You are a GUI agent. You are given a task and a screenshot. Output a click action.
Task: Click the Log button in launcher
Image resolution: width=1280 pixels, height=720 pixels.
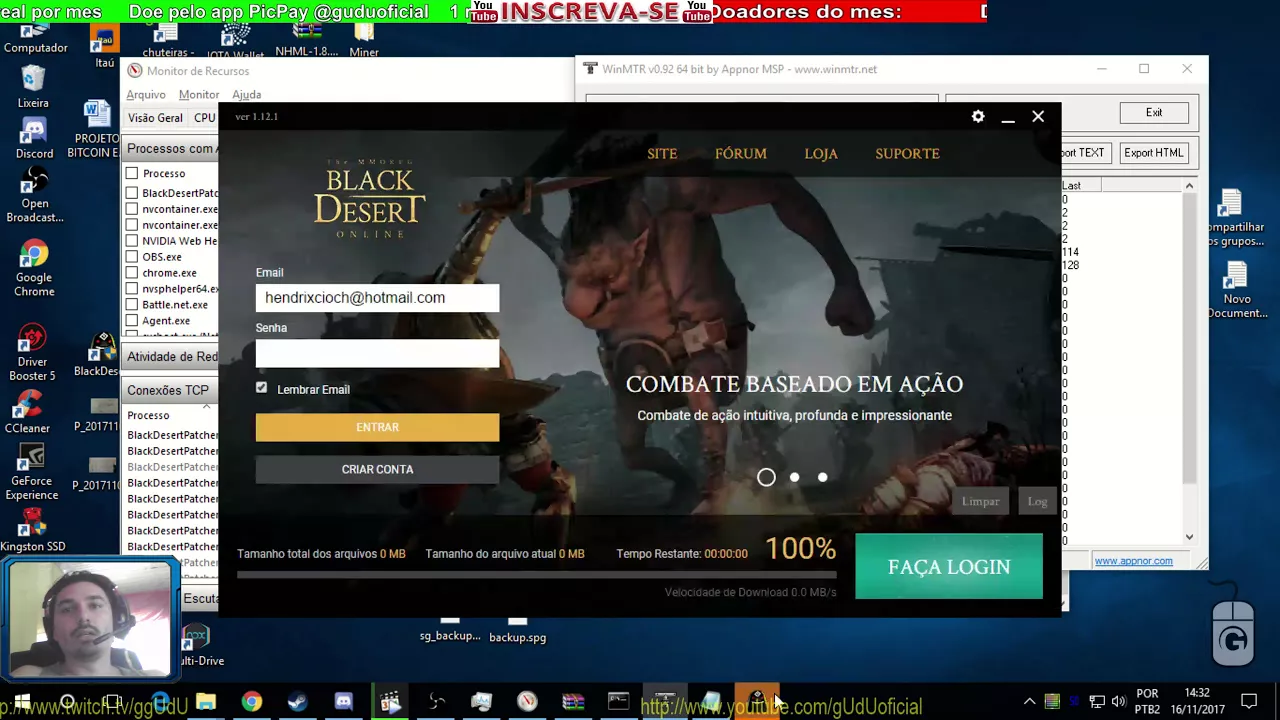coord(1037,501)
